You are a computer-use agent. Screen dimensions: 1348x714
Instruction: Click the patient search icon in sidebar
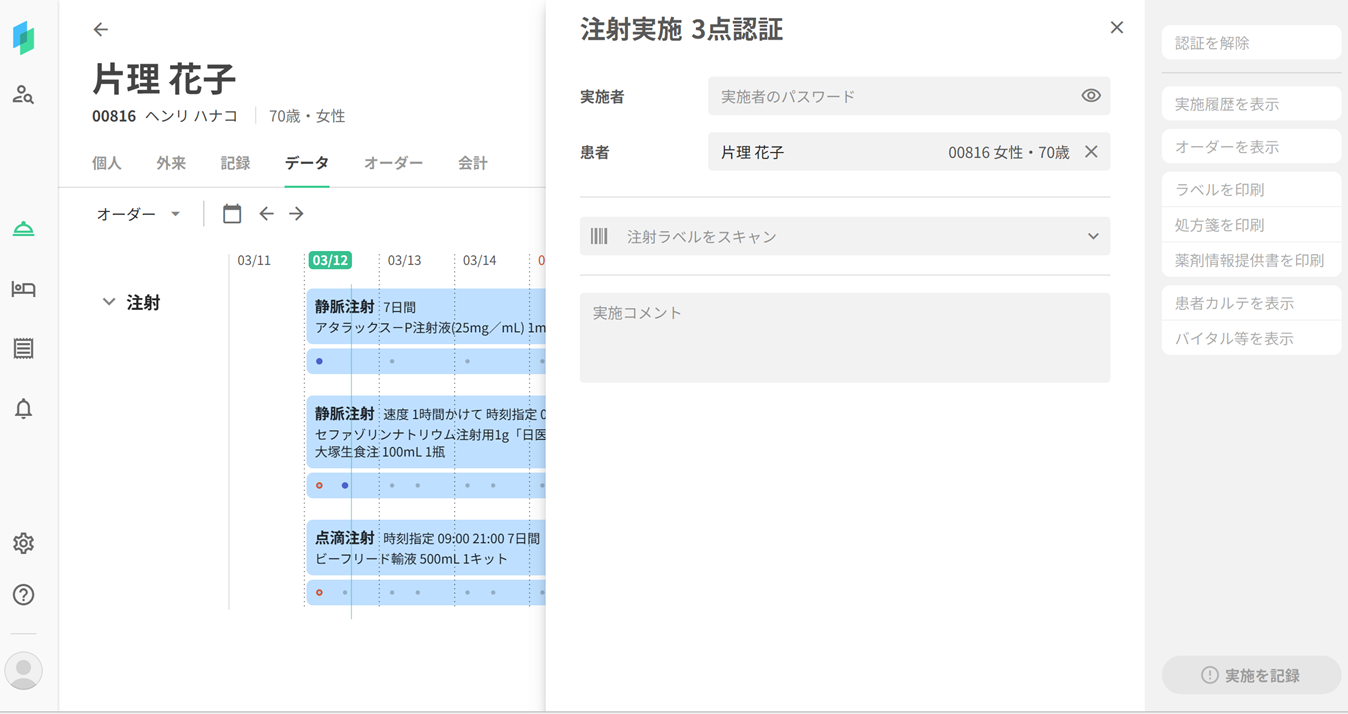click(x=23, y=95)
